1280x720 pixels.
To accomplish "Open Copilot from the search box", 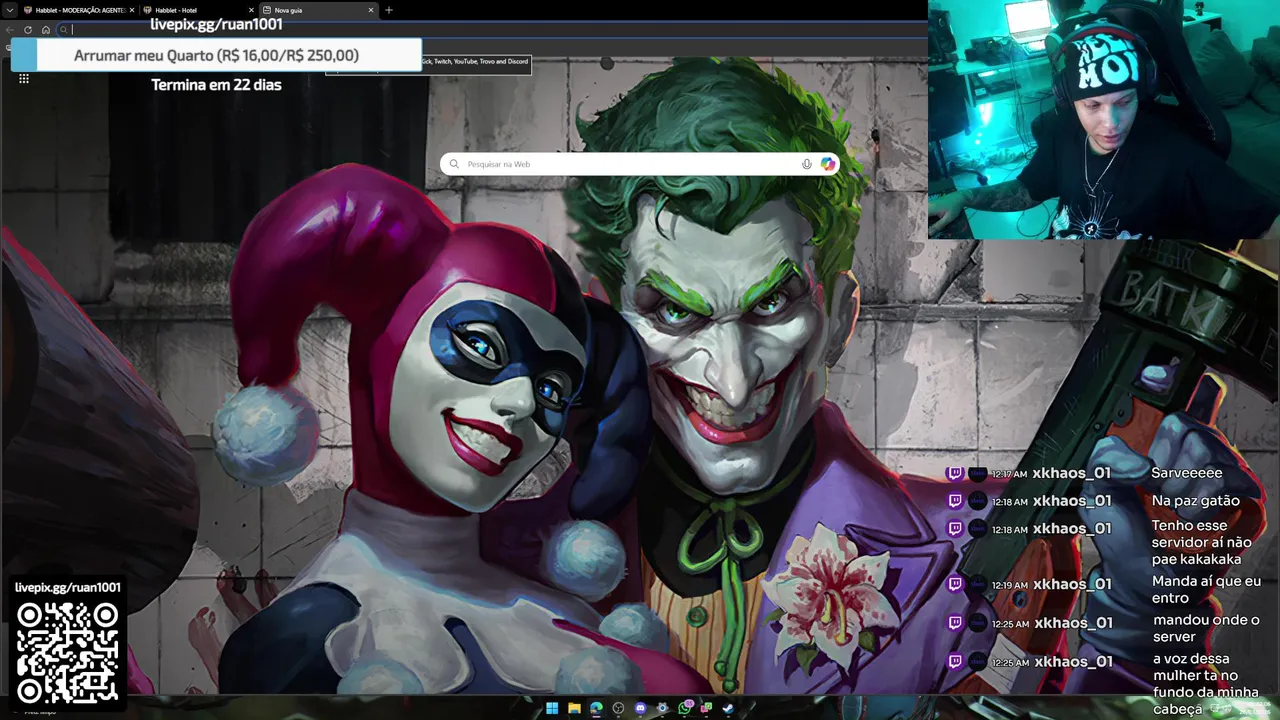I will tap(828, 164).
